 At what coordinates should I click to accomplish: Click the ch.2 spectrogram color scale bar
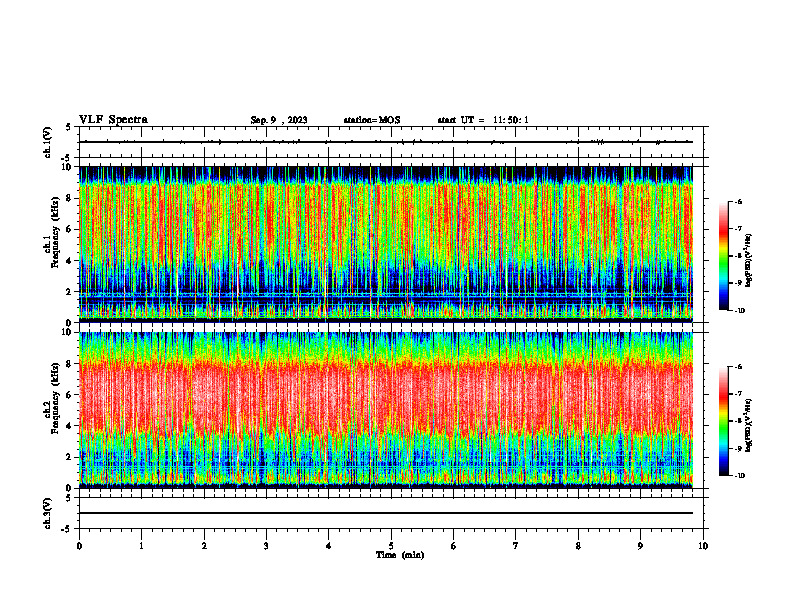(723, 421)
